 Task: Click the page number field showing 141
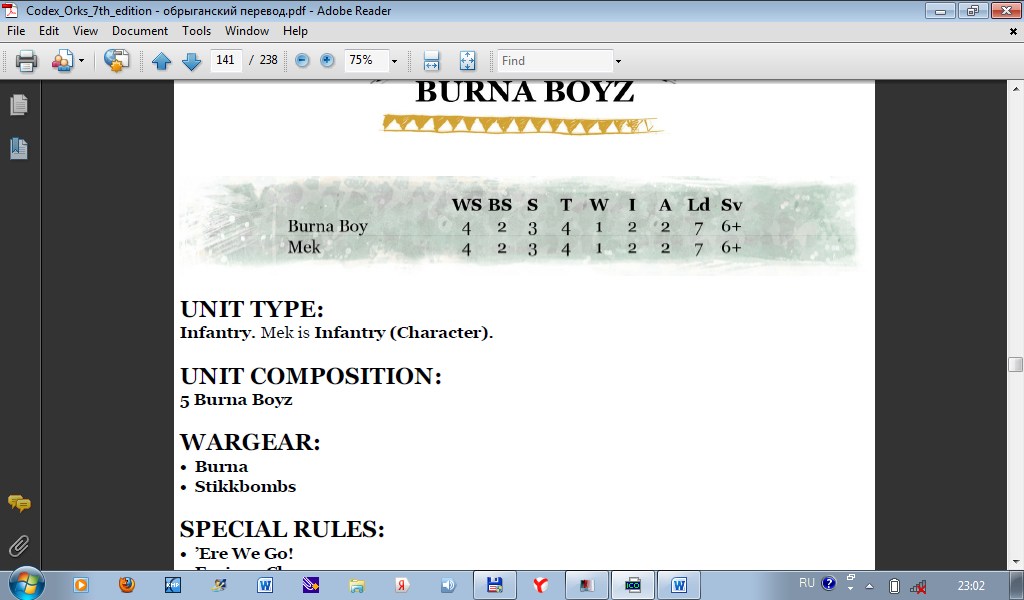tap(226, 60)
